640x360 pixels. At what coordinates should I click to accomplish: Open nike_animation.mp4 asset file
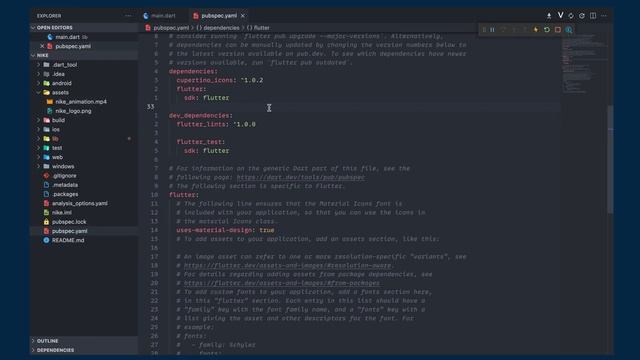[x=81, y=102]
